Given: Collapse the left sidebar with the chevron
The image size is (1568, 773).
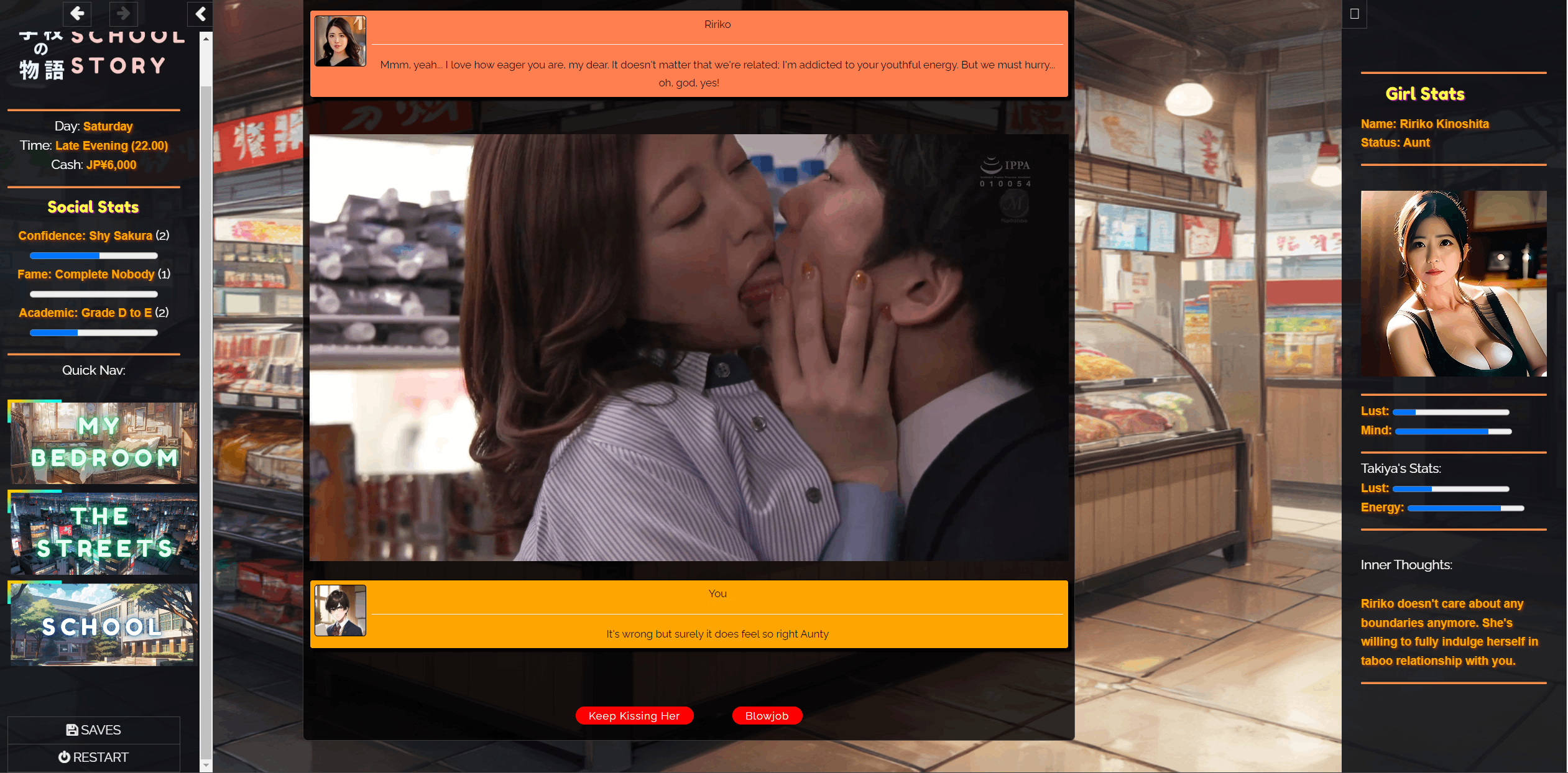Looking at the screenshot, I should pyautogui.click(x=200, y=14).
